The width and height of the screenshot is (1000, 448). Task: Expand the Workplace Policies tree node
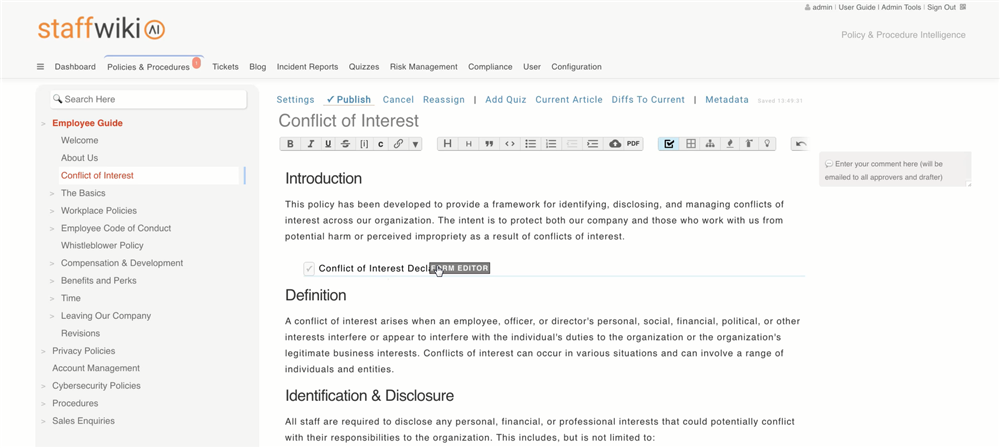tap(52, 211)
